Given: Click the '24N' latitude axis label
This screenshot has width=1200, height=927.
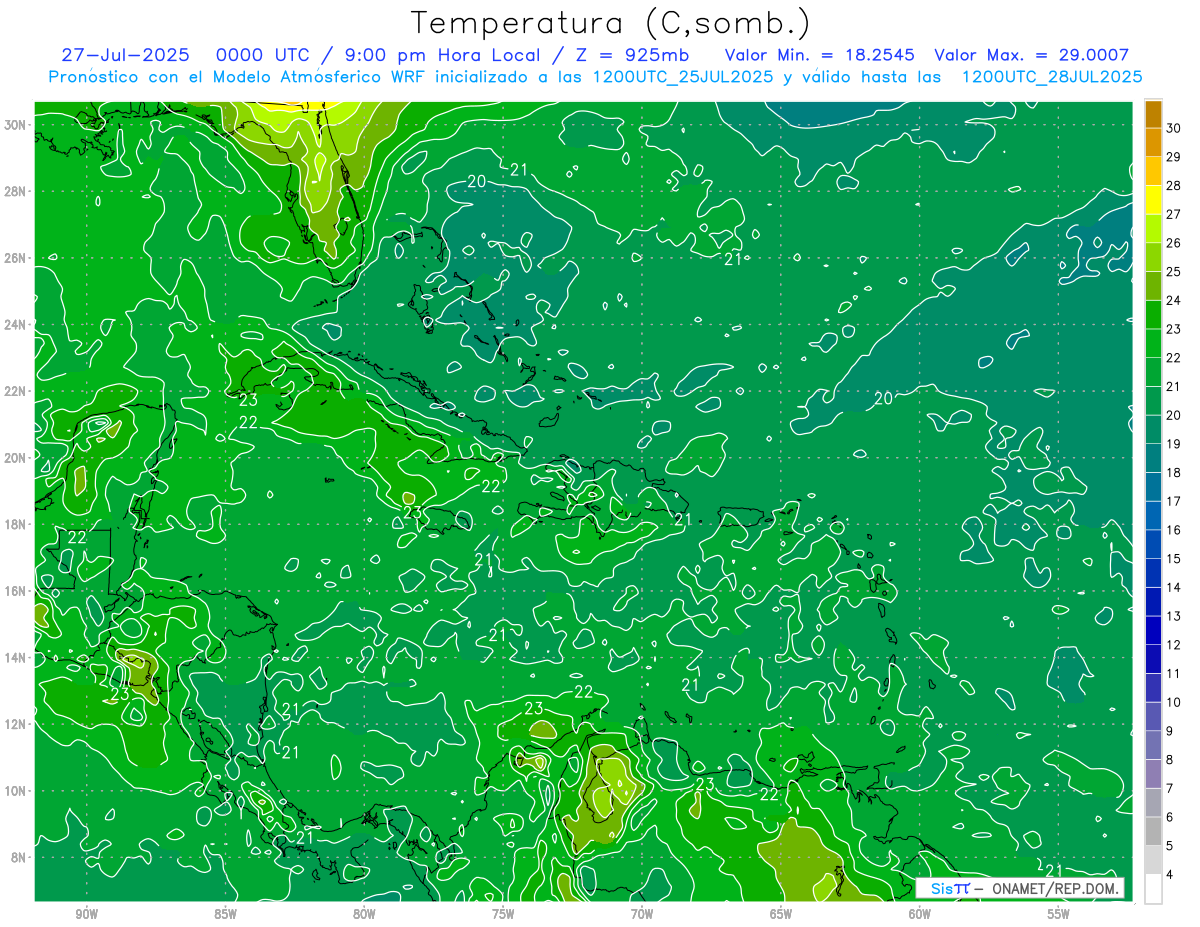Looking at the screenshot, I should point(16,325).
